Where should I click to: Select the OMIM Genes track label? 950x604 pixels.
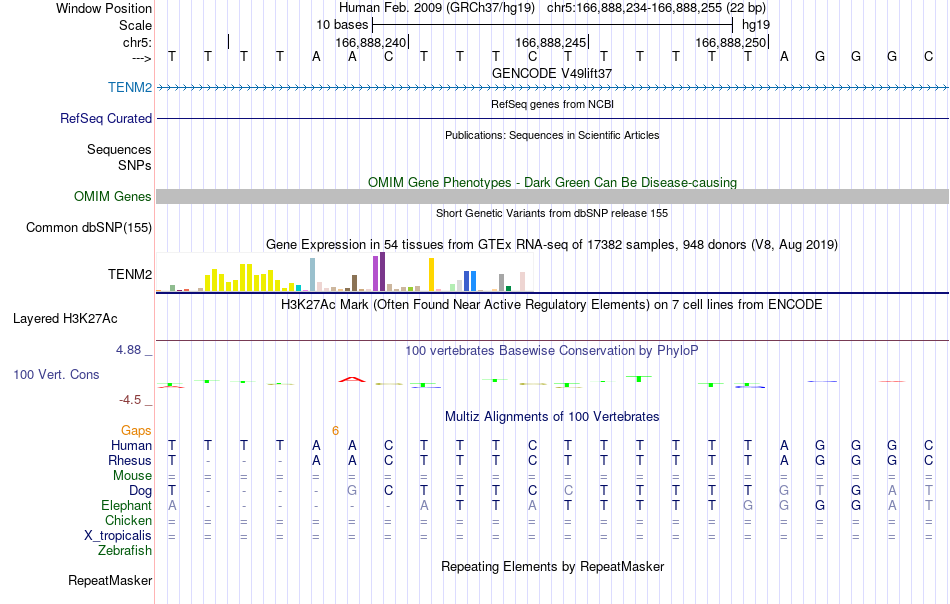tap(112, 196)
